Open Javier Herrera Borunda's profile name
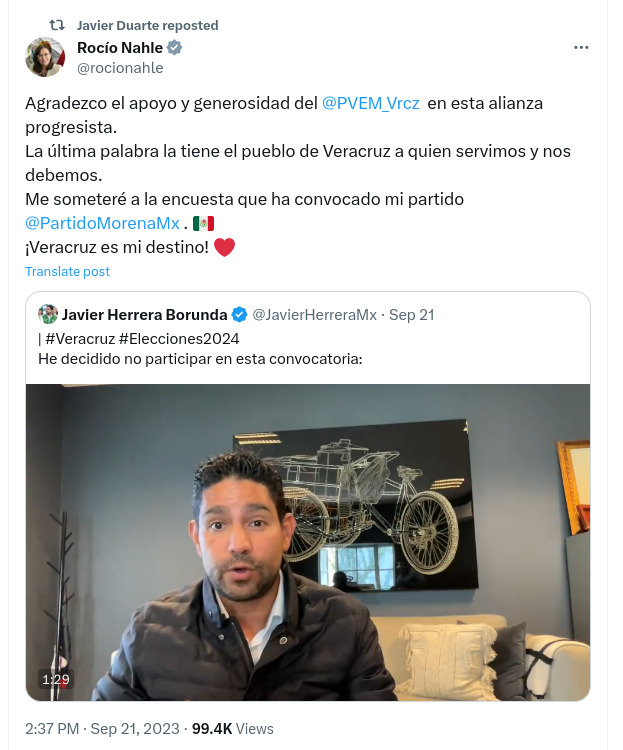623x750 pixels. coord(145,315)
